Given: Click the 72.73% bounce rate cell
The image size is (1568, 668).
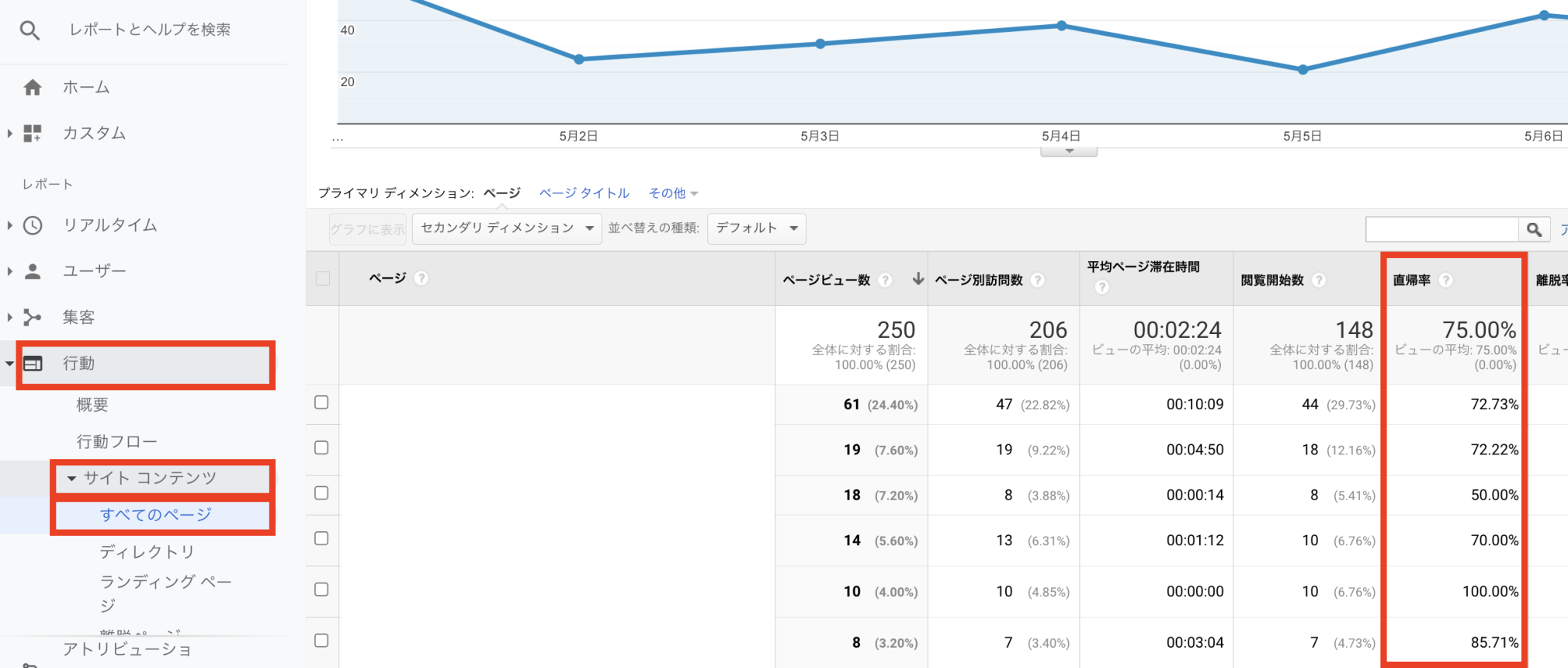Looking at the screenshot, I should coord(1494,405).
